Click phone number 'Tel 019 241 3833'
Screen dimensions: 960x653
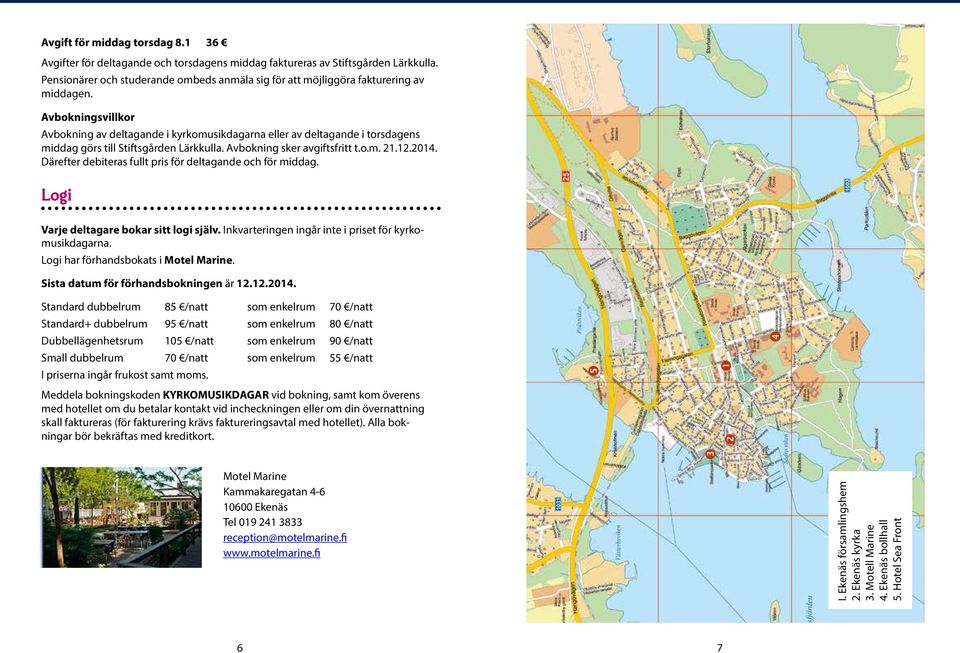coord(263,522)
